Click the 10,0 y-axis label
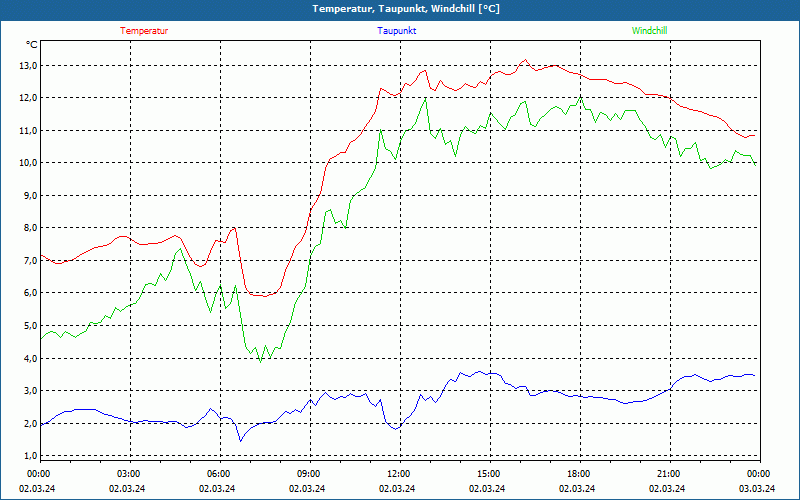Screen dimensions: 800x500 click(x=29, y=163)
